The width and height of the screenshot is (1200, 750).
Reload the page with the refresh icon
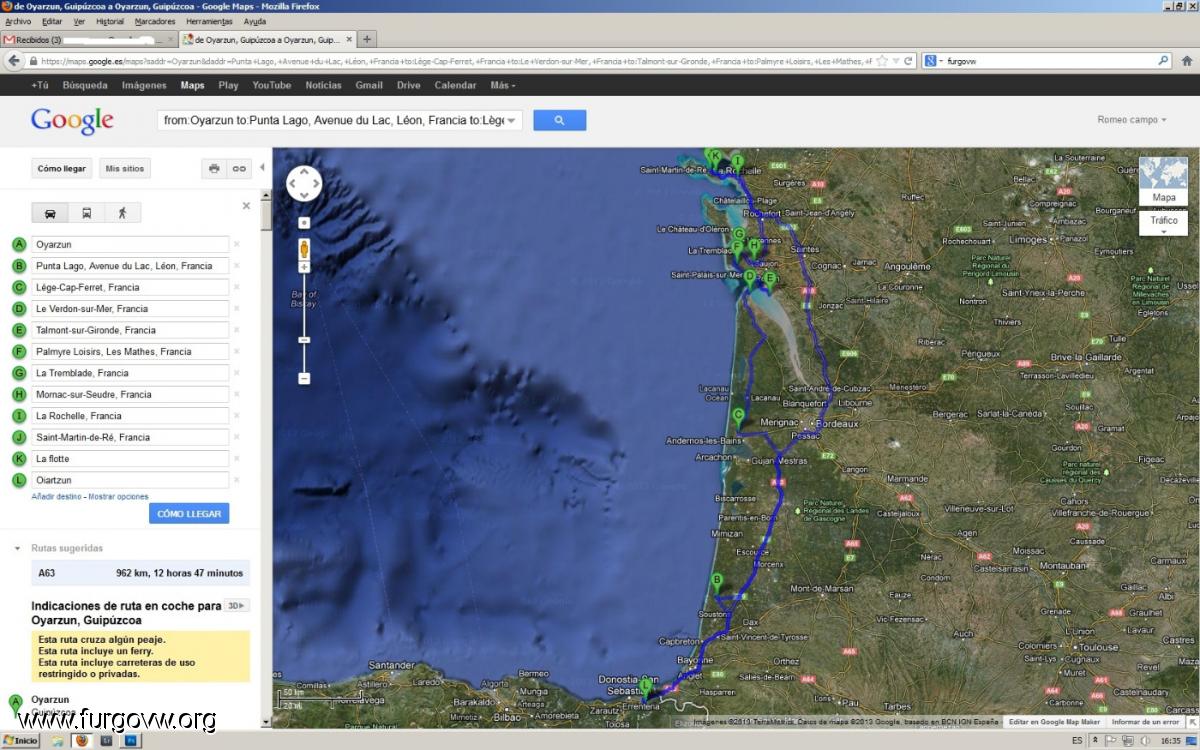coord(908,61)
